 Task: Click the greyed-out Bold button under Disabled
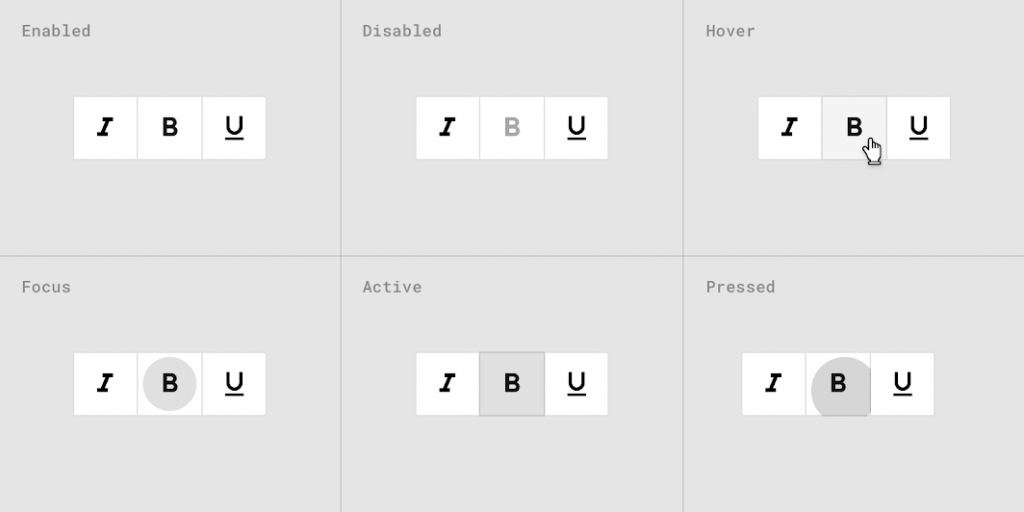[512, 127]
